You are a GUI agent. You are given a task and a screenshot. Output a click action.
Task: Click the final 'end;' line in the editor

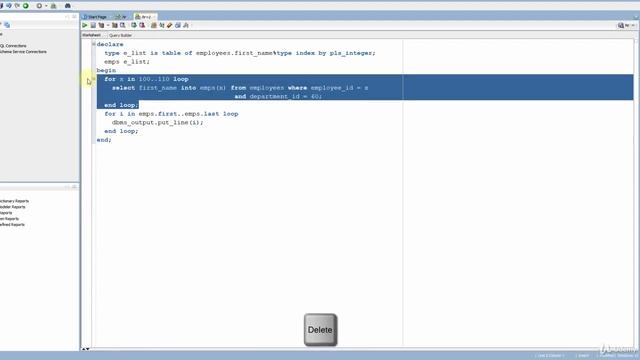click(x=104, y=140)
